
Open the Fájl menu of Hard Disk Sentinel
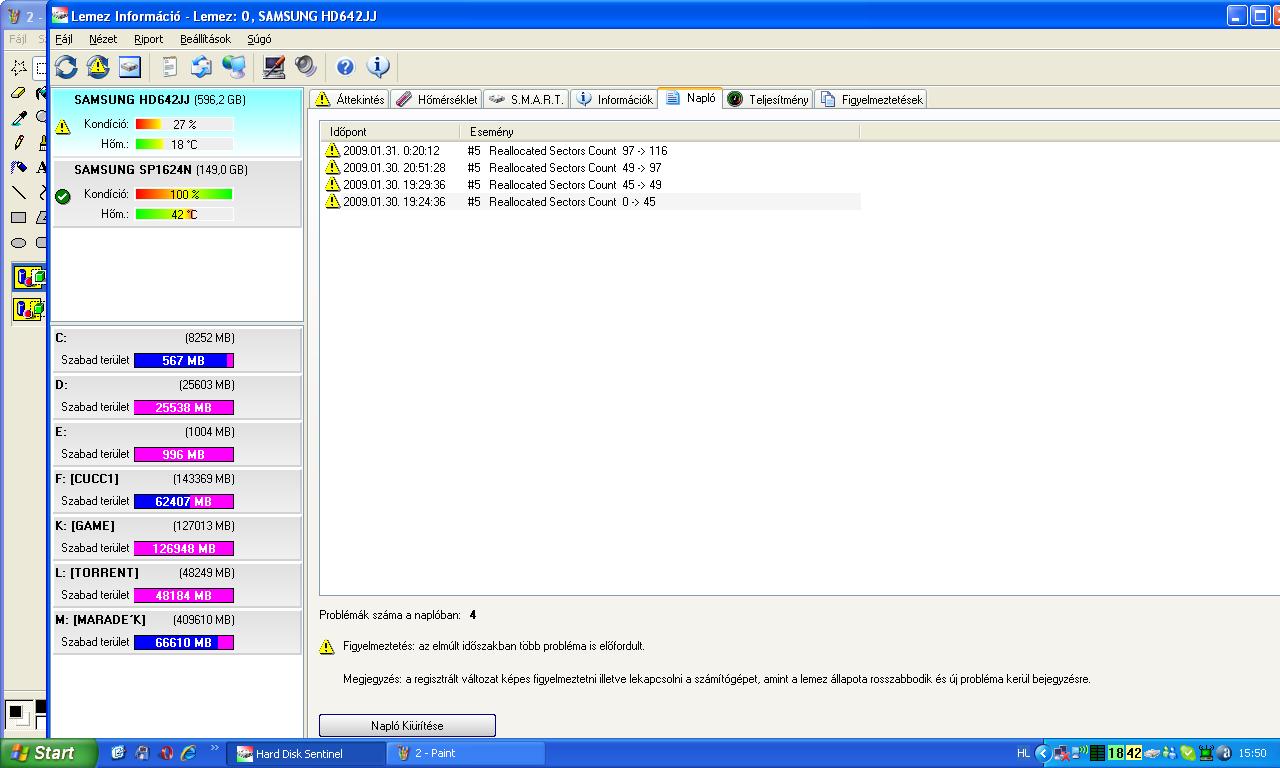pos(64,39)
